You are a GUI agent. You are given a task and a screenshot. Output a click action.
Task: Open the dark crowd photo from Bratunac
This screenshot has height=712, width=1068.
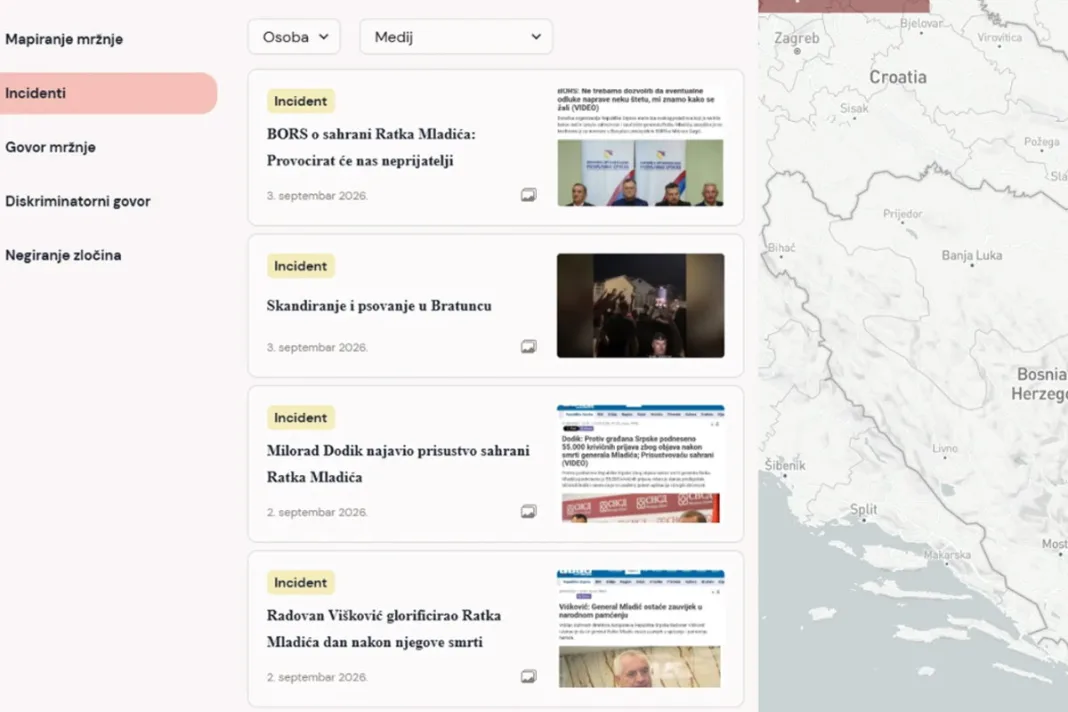point(640,305)
